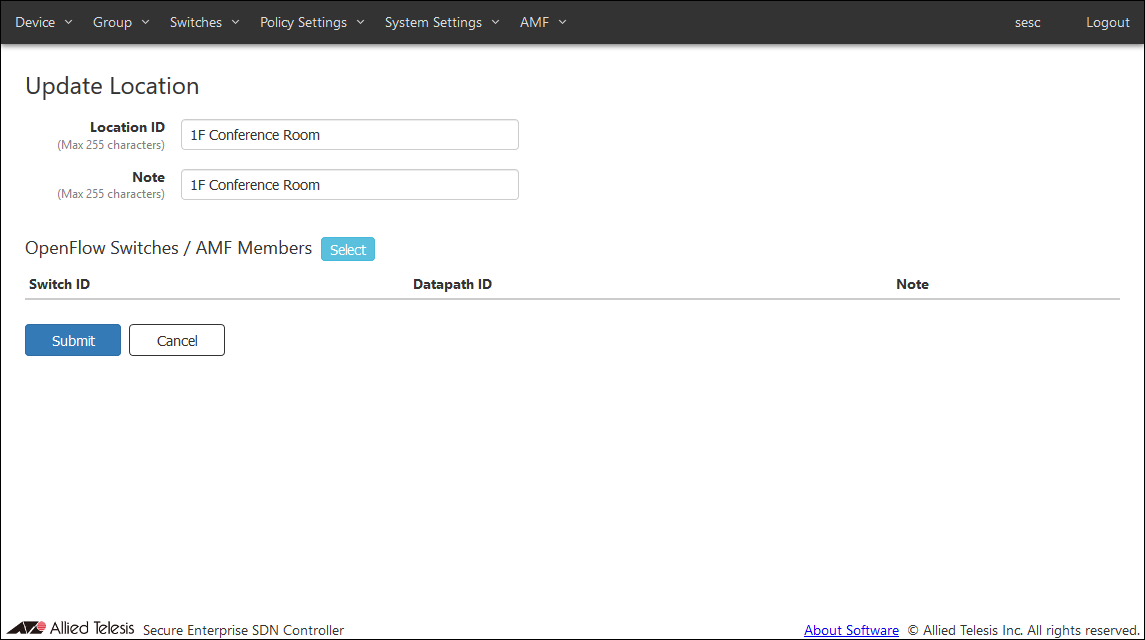Expand the System Settings dropdown

[x=441, y=22]
